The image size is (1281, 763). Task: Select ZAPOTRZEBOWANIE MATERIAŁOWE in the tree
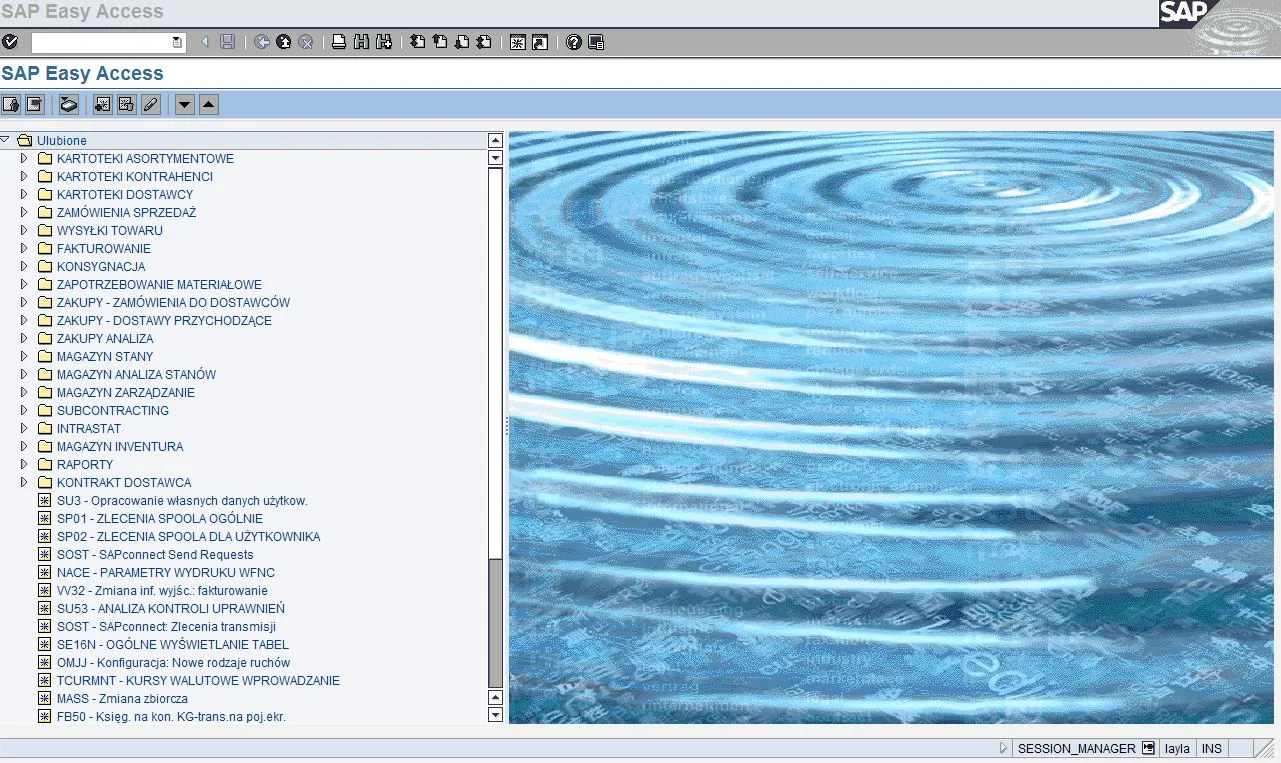(159, 284)
